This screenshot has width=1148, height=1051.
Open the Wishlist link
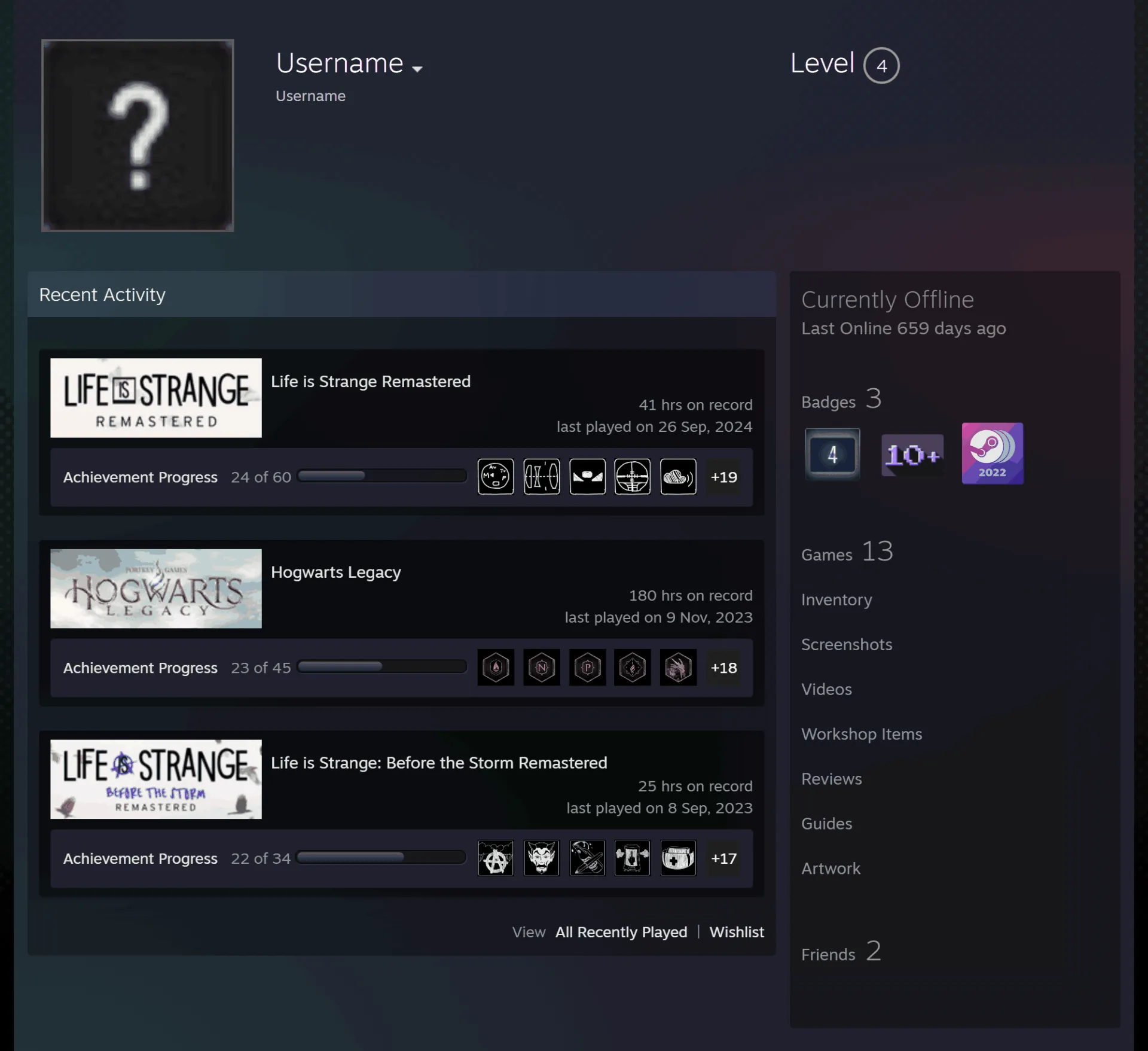click(737, 932)
